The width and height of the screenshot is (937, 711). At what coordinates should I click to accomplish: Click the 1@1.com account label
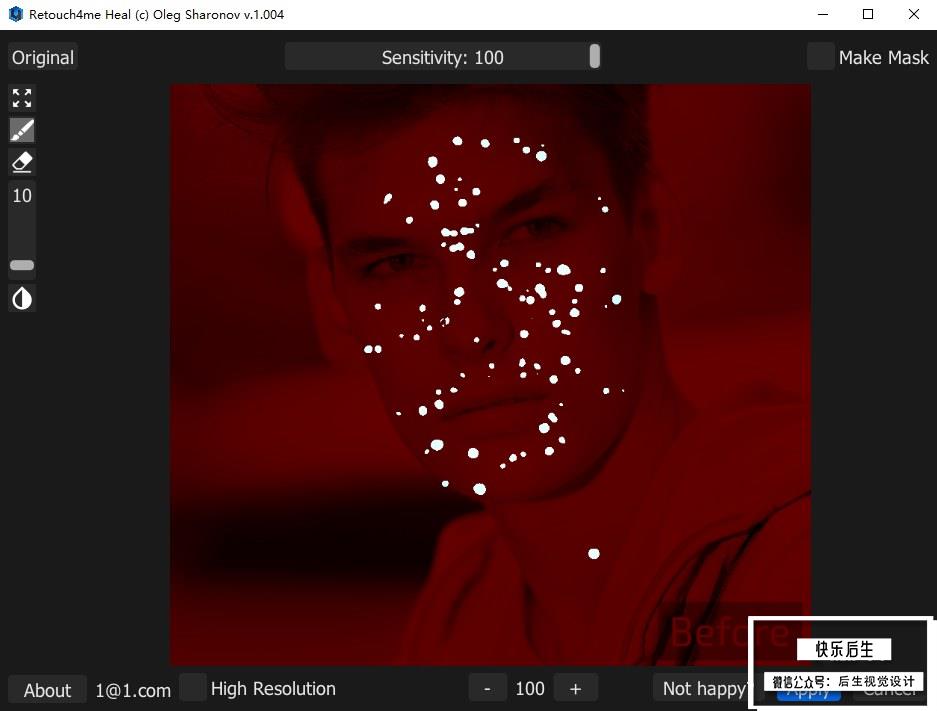(x=133, y=691)
